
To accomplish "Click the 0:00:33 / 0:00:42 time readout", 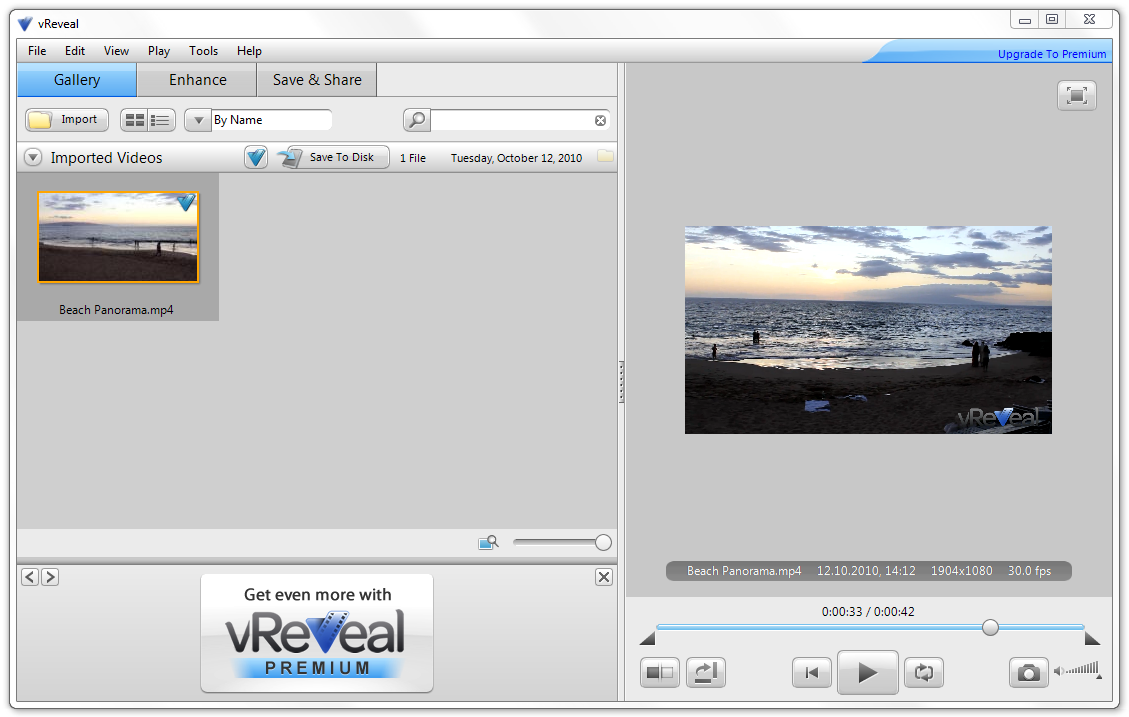I will 868,612.
